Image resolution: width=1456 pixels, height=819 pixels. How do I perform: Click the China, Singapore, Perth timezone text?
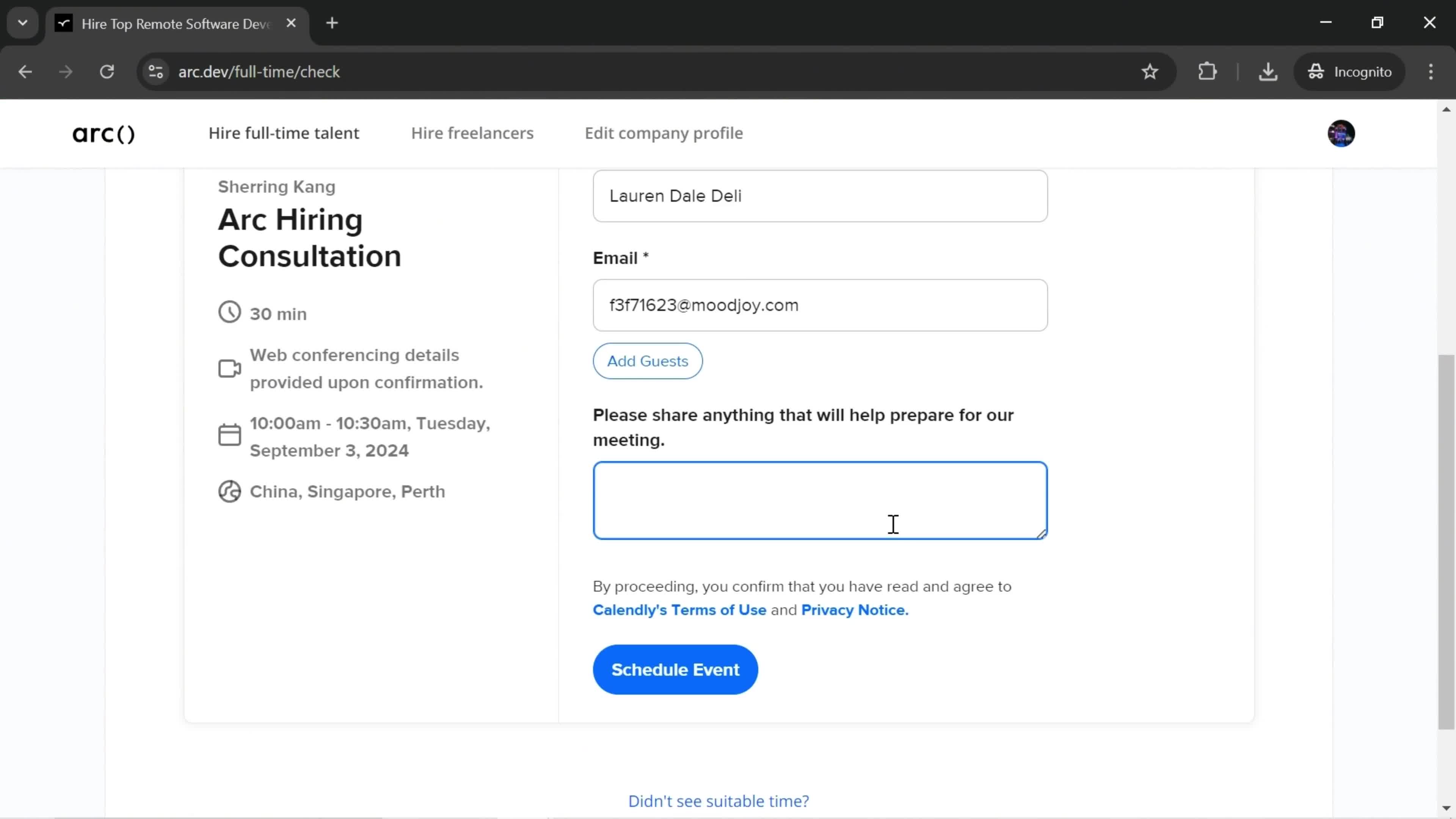347,491
